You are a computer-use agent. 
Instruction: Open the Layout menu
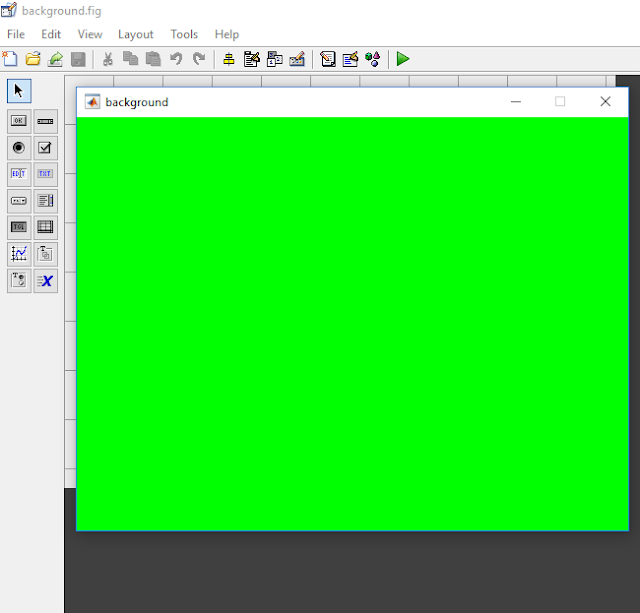click(136, 34)
